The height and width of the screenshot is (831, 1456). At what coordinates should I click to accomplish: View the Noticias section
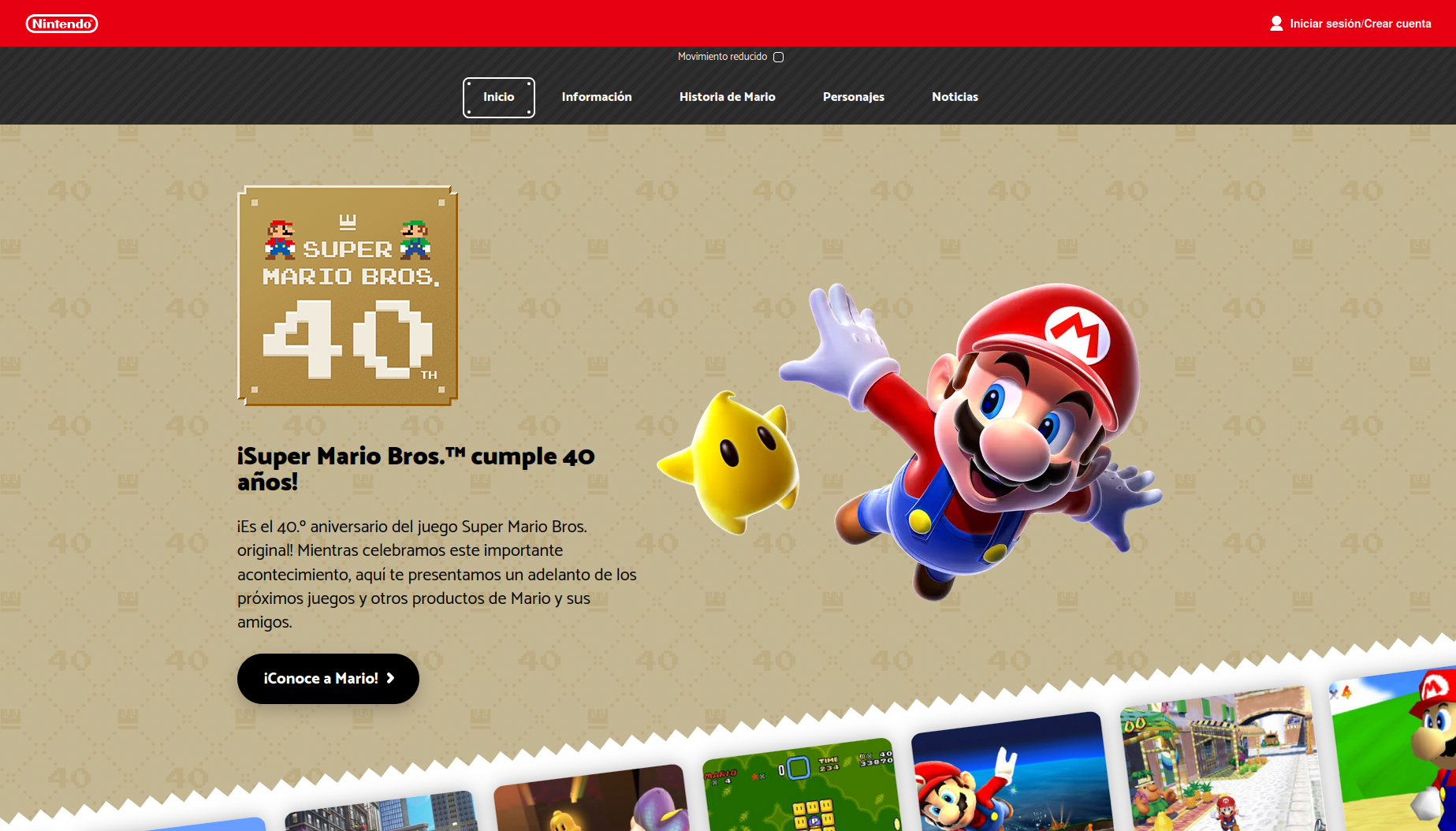[955, 97]
